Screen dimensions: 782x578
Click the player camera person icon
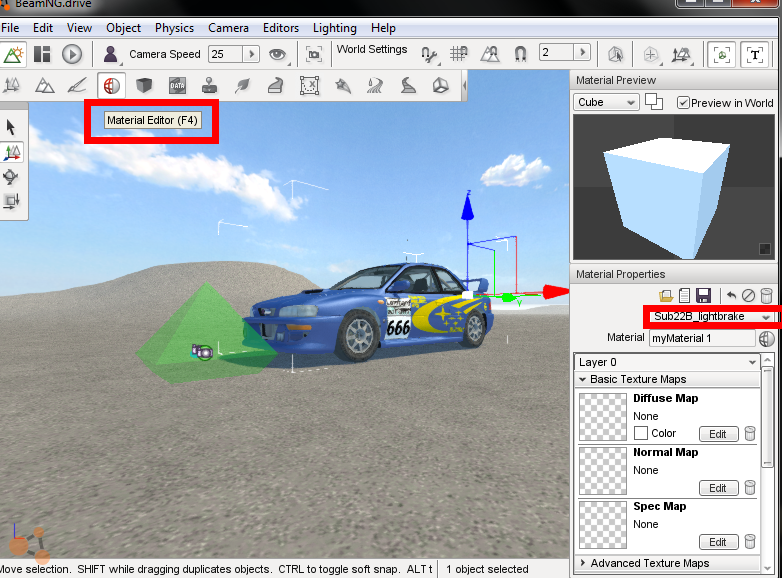pos(111,54)
